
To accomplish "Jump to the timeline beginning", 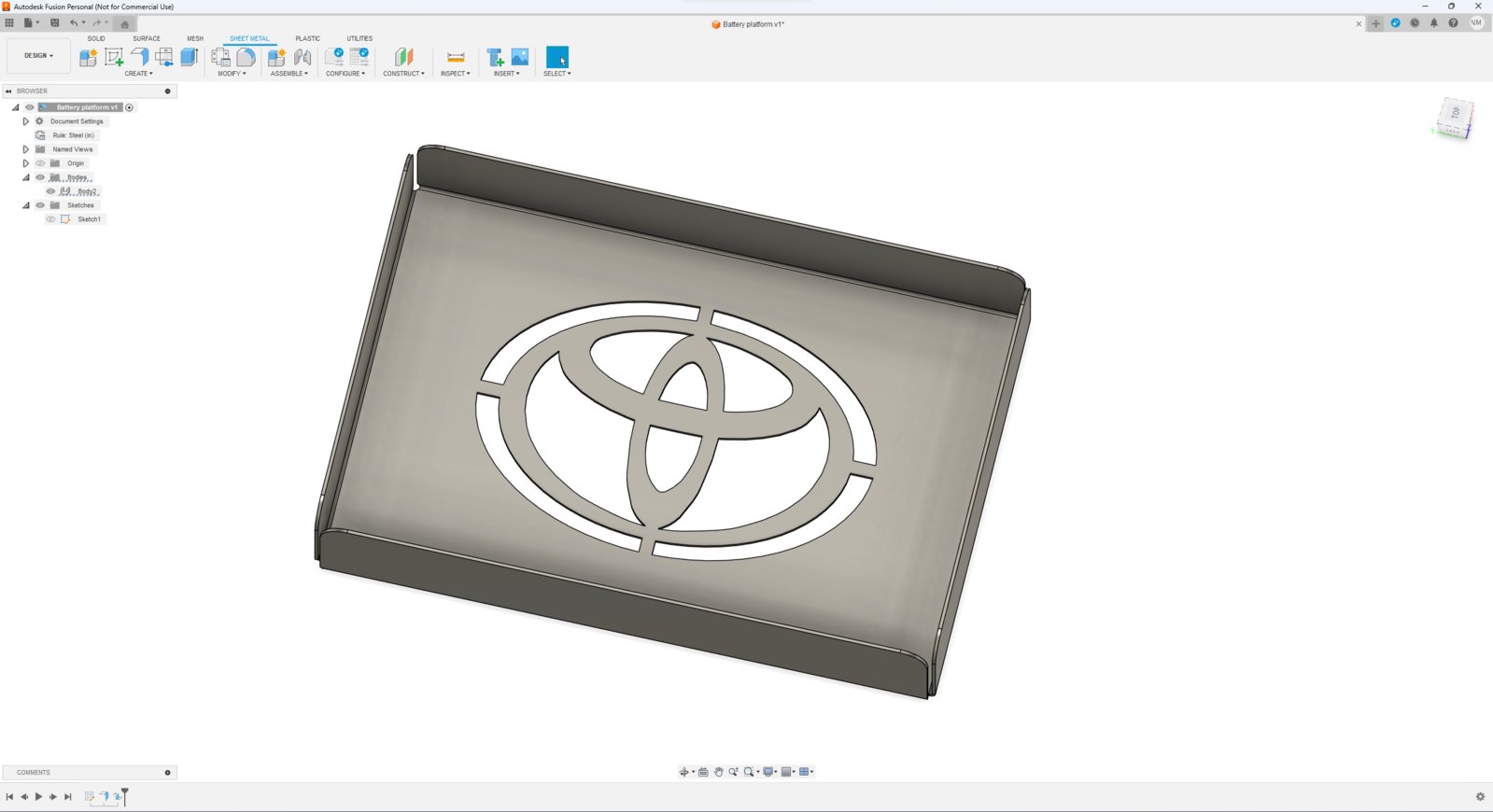I will click(x=9, y=796).
